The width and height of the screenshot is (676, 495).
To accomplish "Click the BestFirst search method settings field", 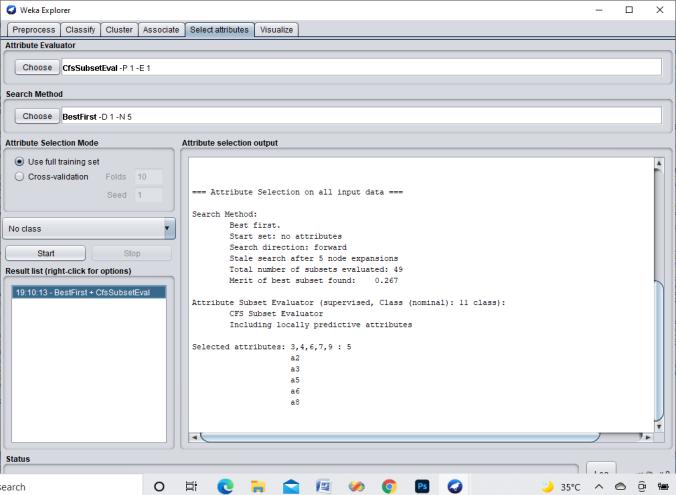I will point(361,116).
